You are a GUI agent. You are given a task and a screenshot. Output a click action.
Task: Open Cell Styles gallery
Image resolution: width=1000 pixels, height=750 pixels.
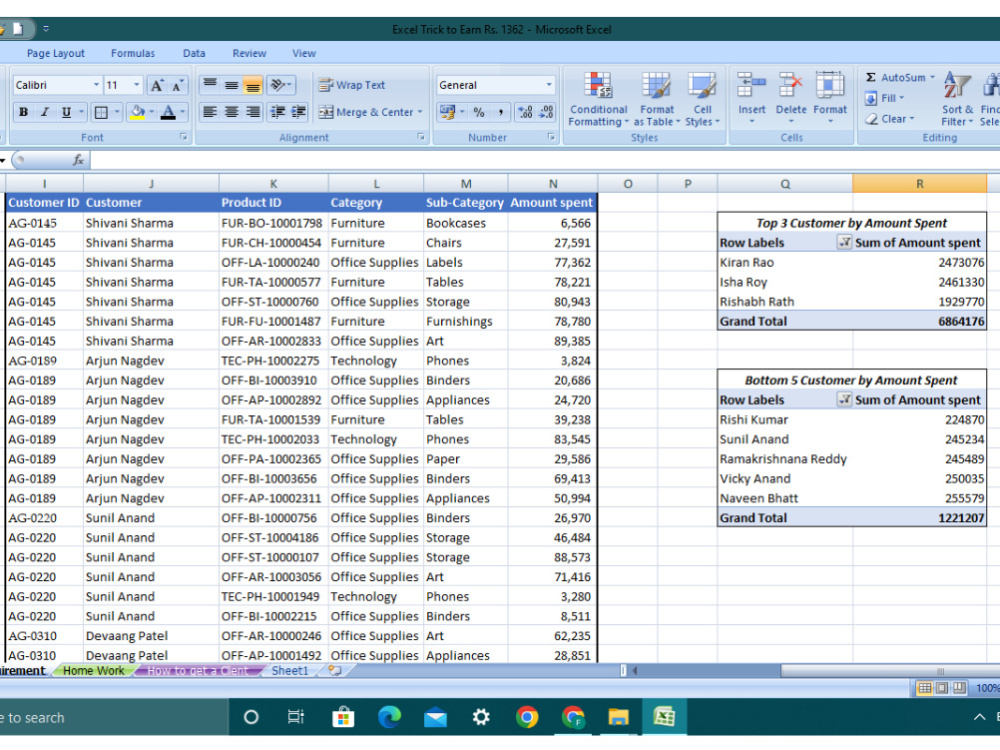coord(702,99)
